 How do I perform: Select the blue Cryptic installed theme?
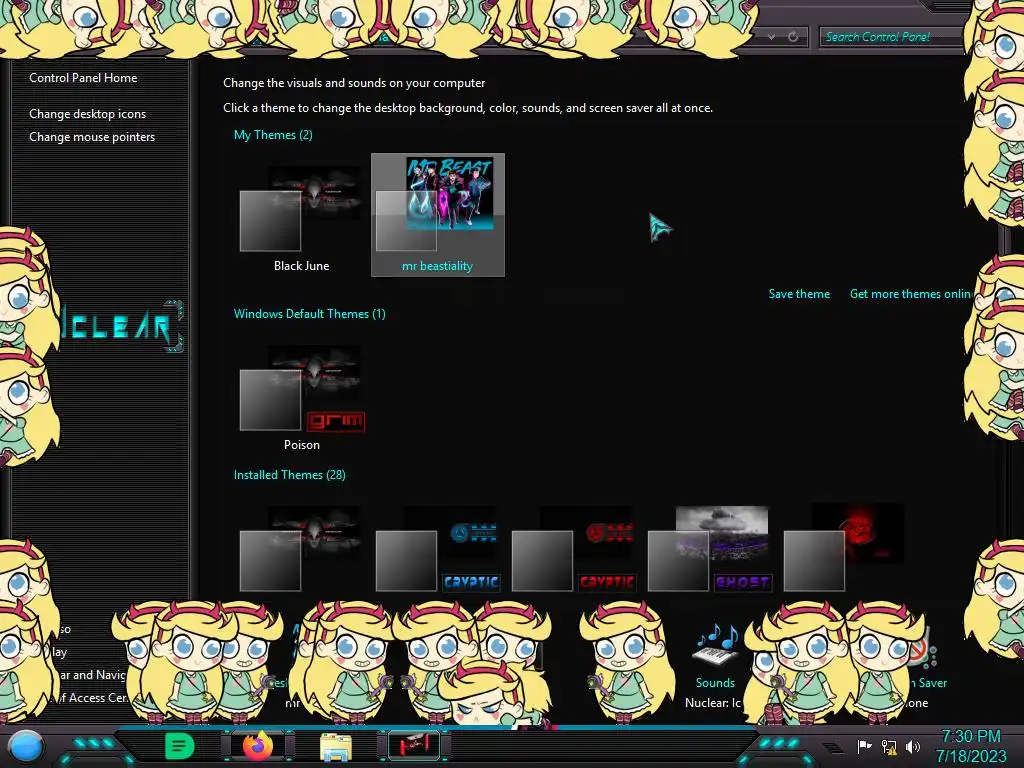(x=438, y=549)
